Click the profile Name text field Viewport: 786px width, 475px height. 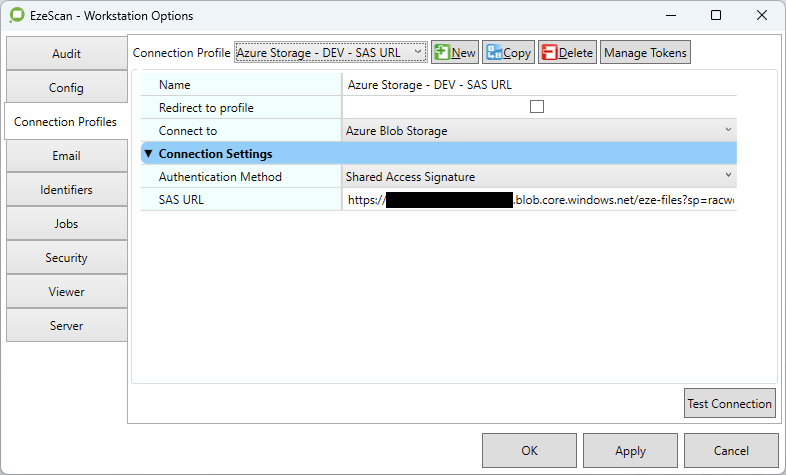pos(540,85)
